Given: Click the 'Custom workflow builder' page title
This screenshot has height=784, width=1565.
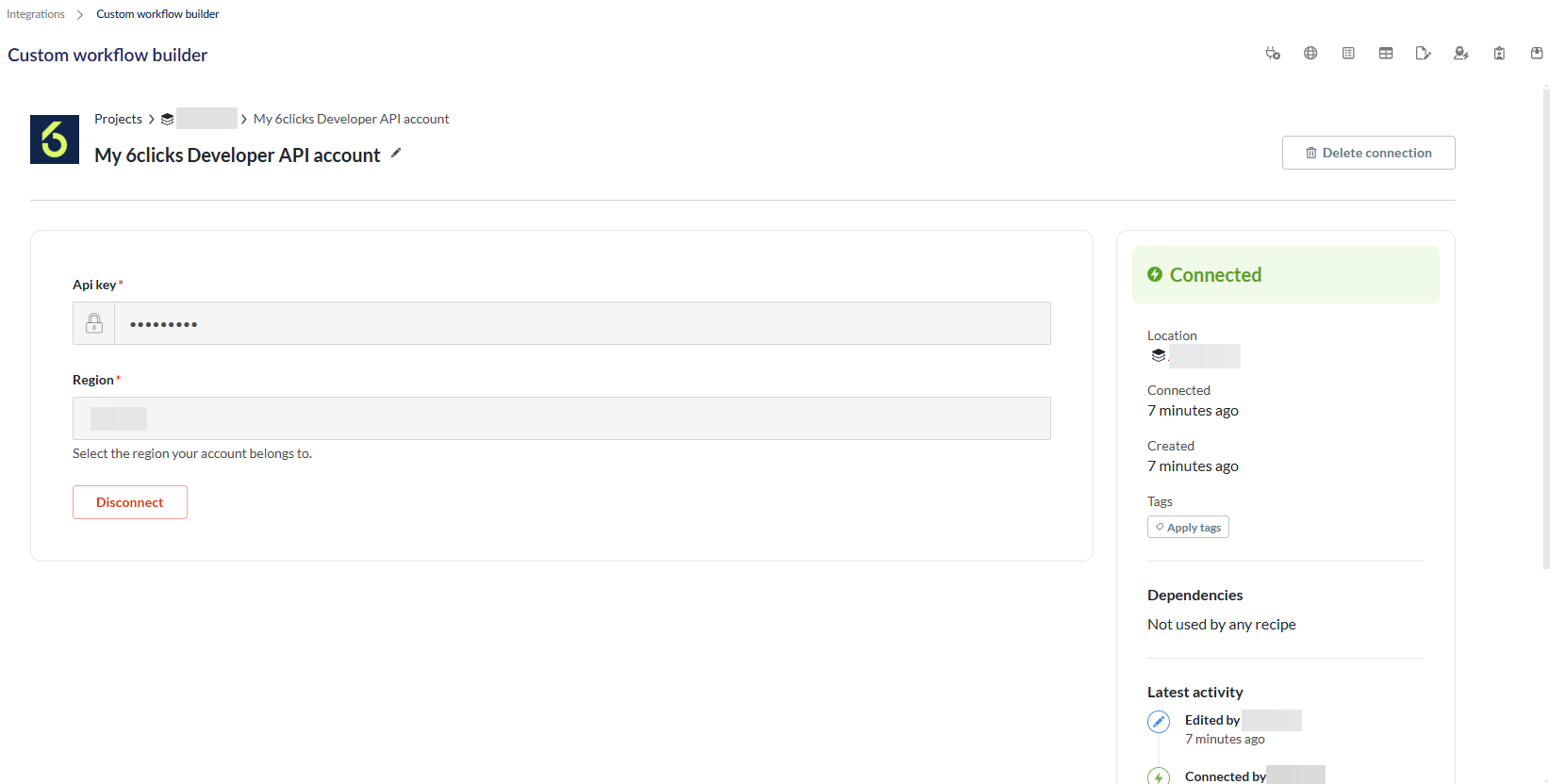Looking at the screenshot, I should (107, 55).
